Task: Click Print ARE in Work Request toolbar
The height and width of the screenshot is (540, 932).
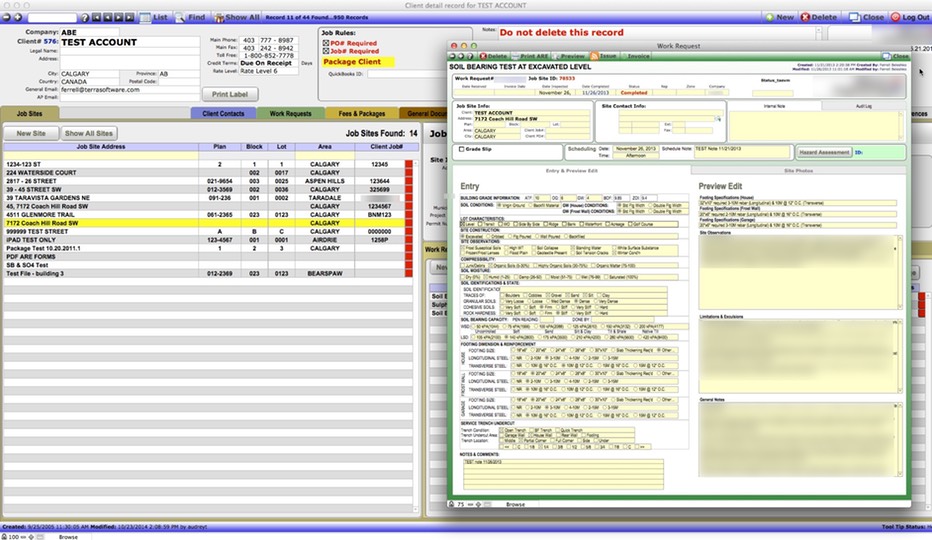Action: 531,56
